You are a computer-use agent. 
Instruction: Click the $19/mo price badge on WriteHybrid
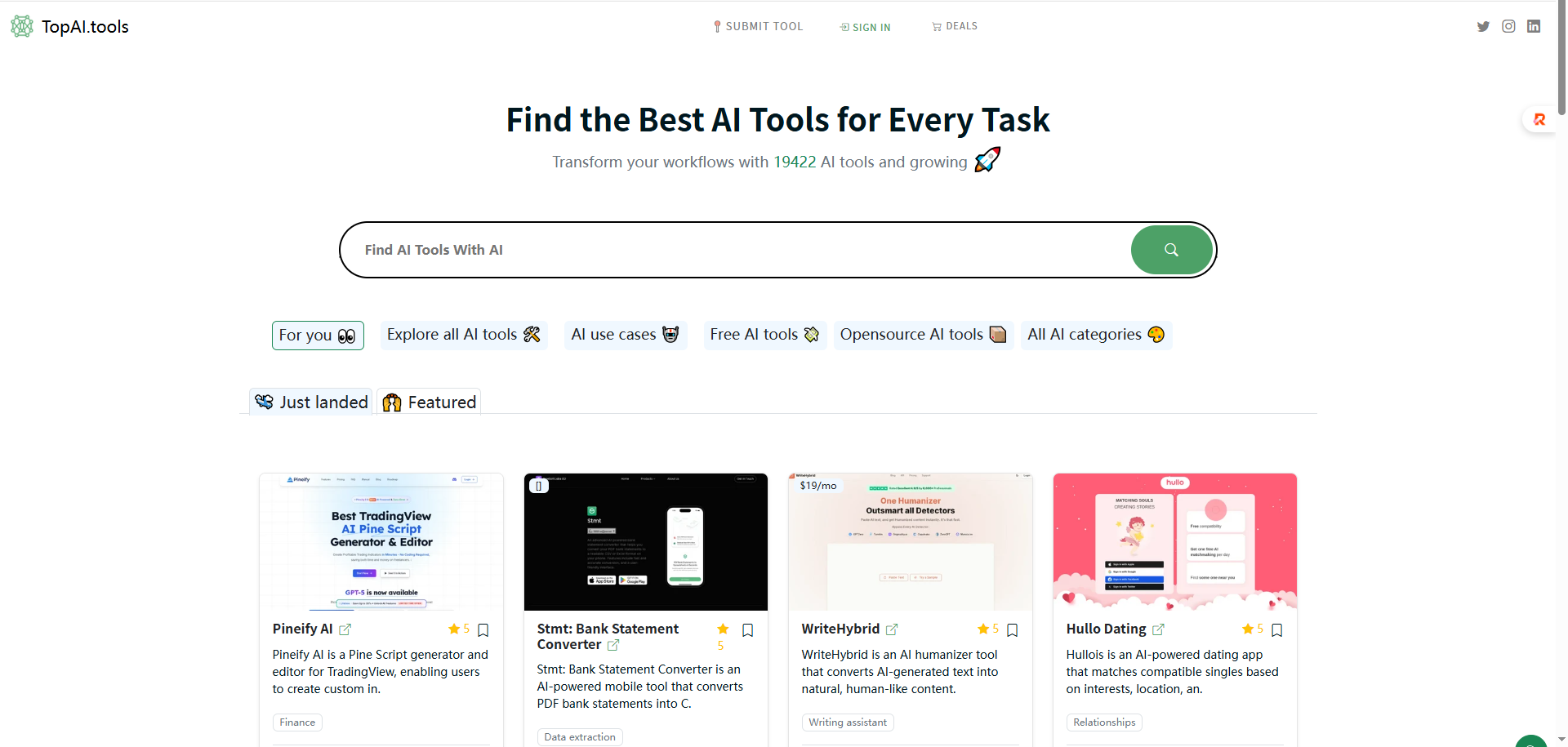818,486
